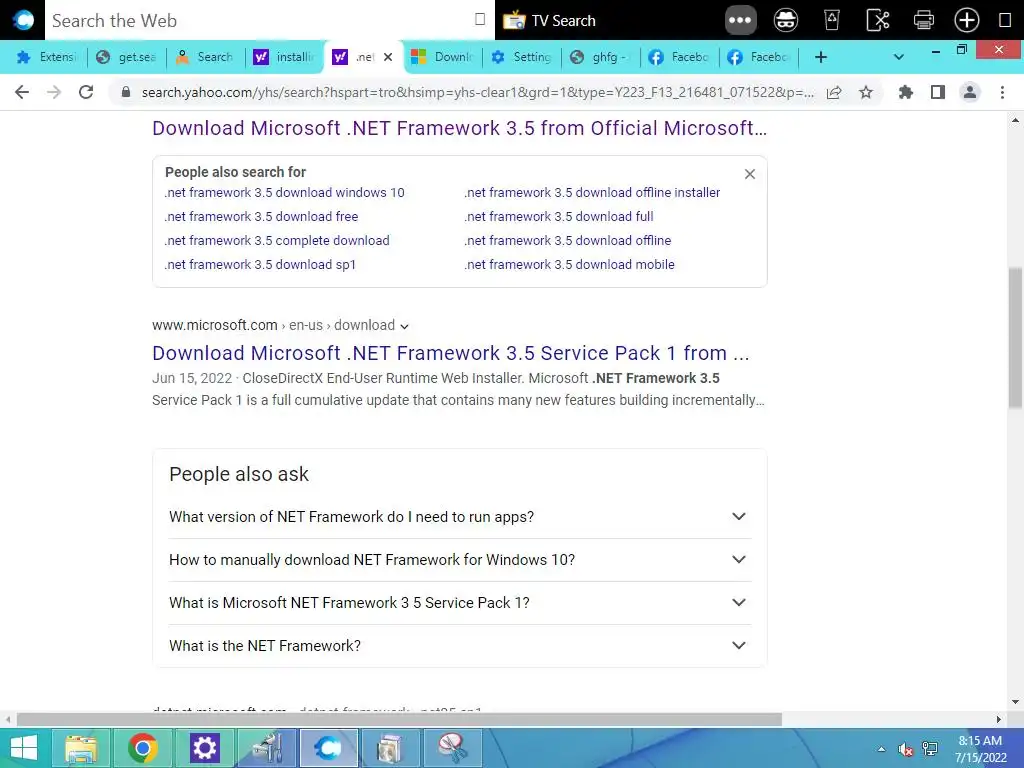Click the recycle bin icon in top bar

tap(831, 20)
